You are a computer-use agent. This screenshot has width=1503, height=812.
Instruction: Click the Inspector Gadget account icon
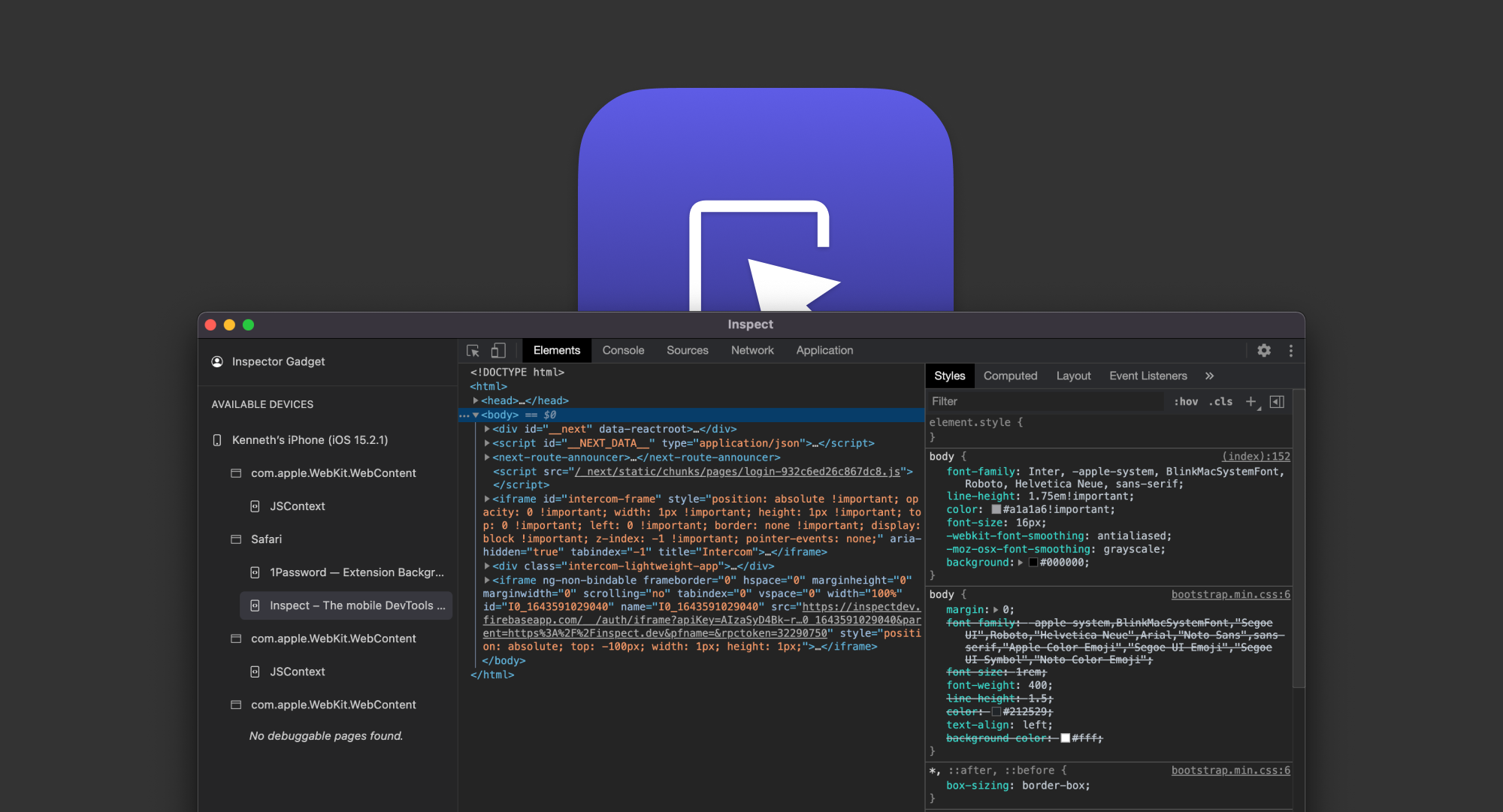(x=217, y=362)
